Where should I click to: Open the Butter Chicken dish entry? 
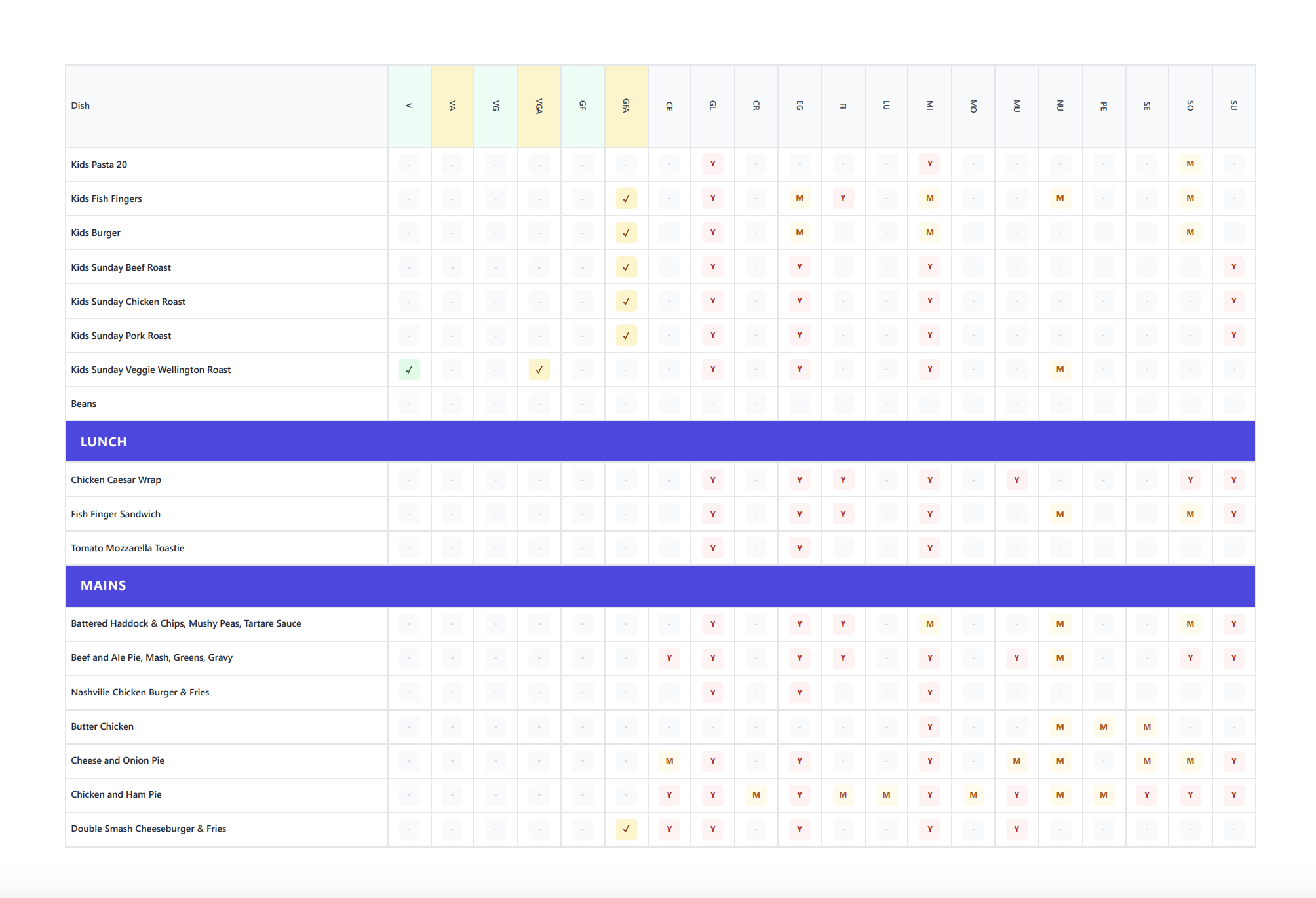click(x=102, y=726)
